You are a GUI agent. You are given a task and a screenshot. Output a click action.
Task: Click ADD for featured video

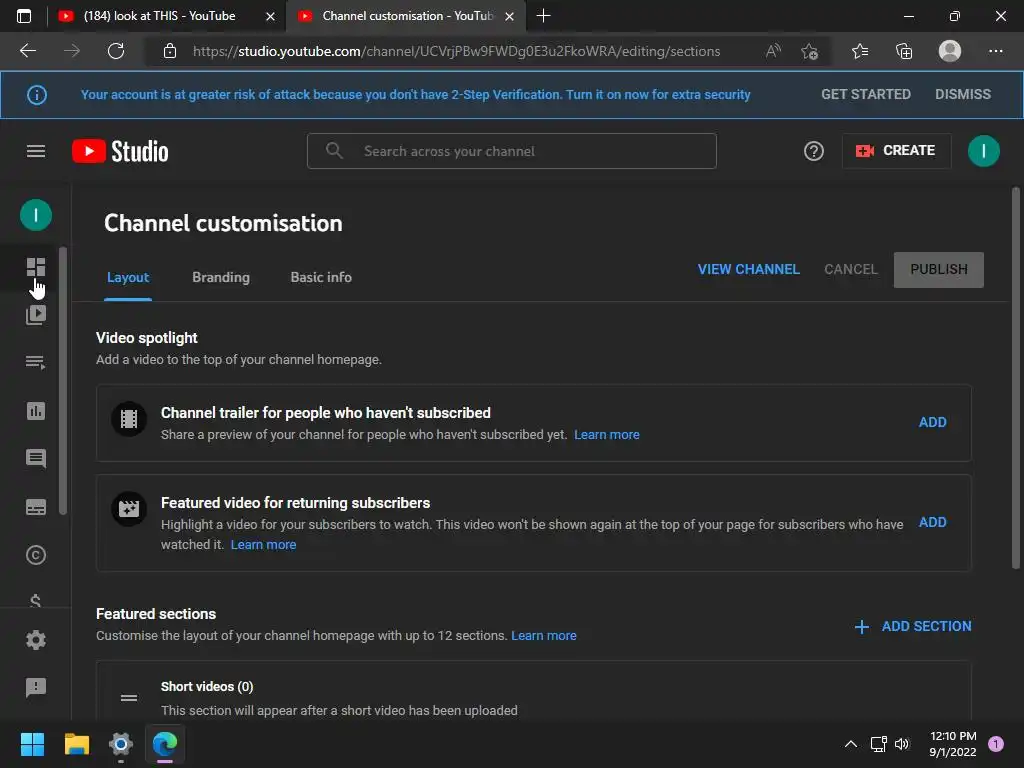(933, 522)
